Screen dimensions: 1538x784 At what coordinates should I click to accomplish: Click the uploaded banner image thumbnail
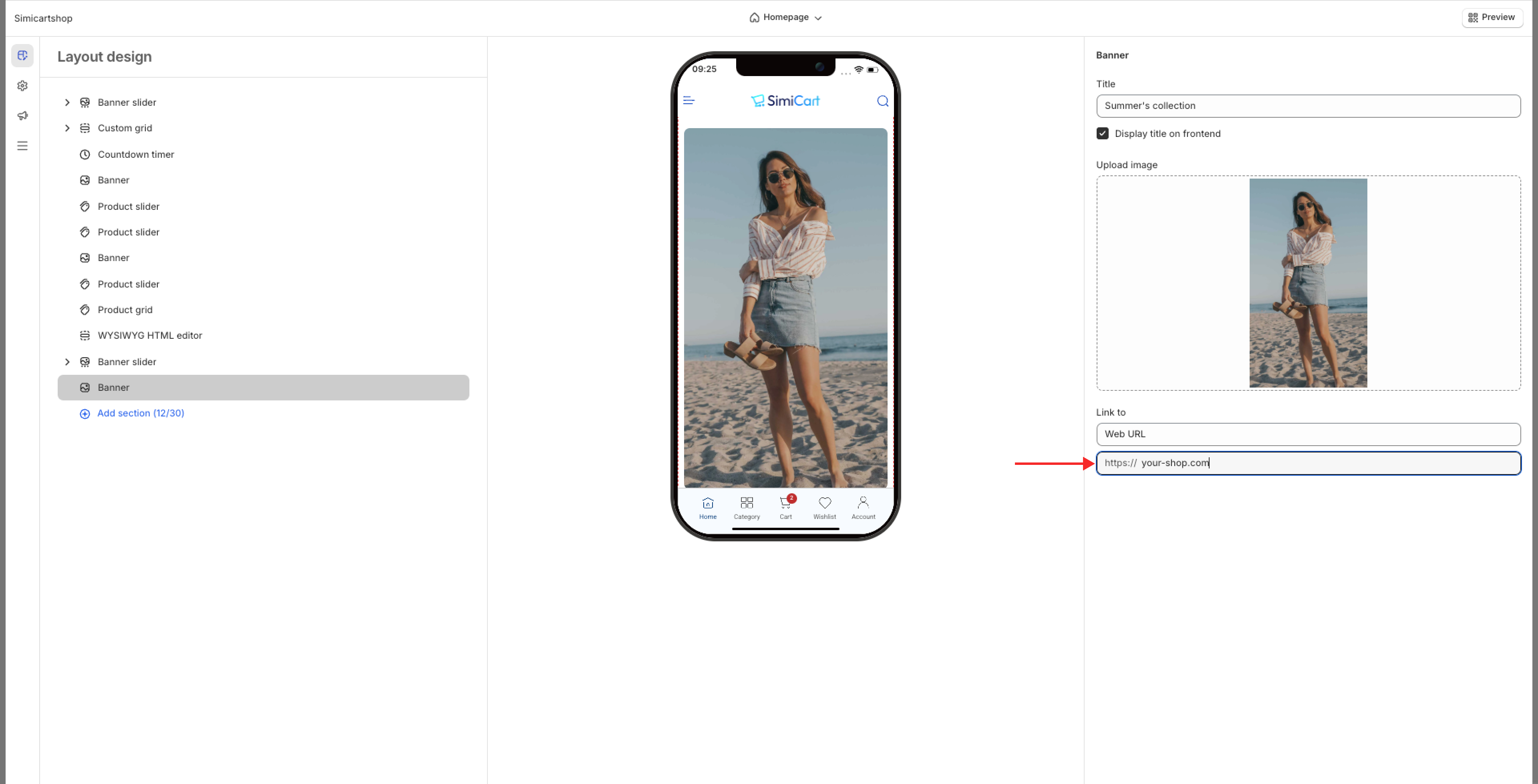click(x=1308, y=283)
